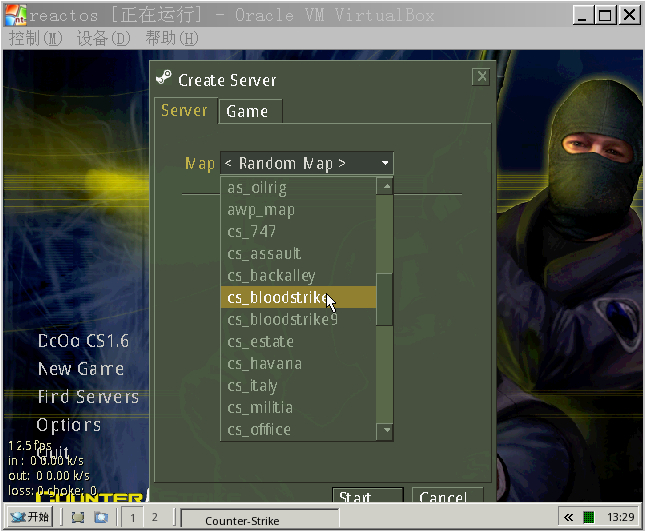Choose awp_map from map list
645x531 pixels.
(298, 210)
